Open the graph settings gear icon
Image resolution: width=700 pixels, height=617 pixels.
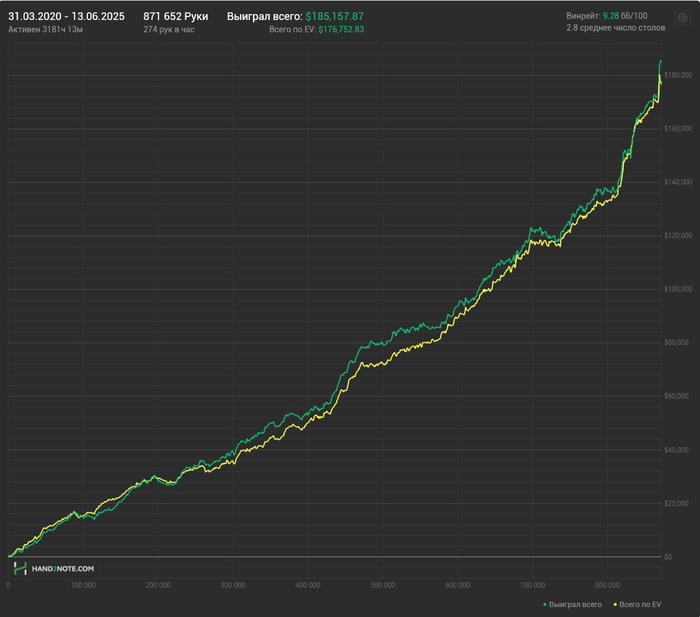pyautogui.click(x=682, y=18)
